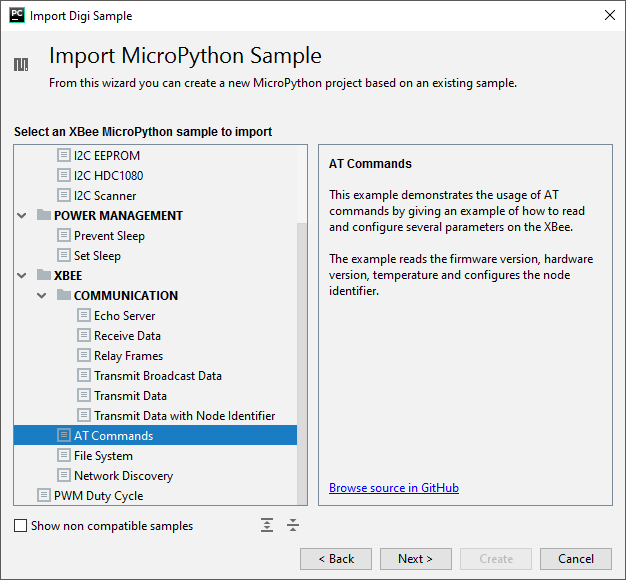The height and width of the screenshot is (580, 626).
Task: Click the POWER MANAGEMENT folder icon
Action: coord(43,216)
